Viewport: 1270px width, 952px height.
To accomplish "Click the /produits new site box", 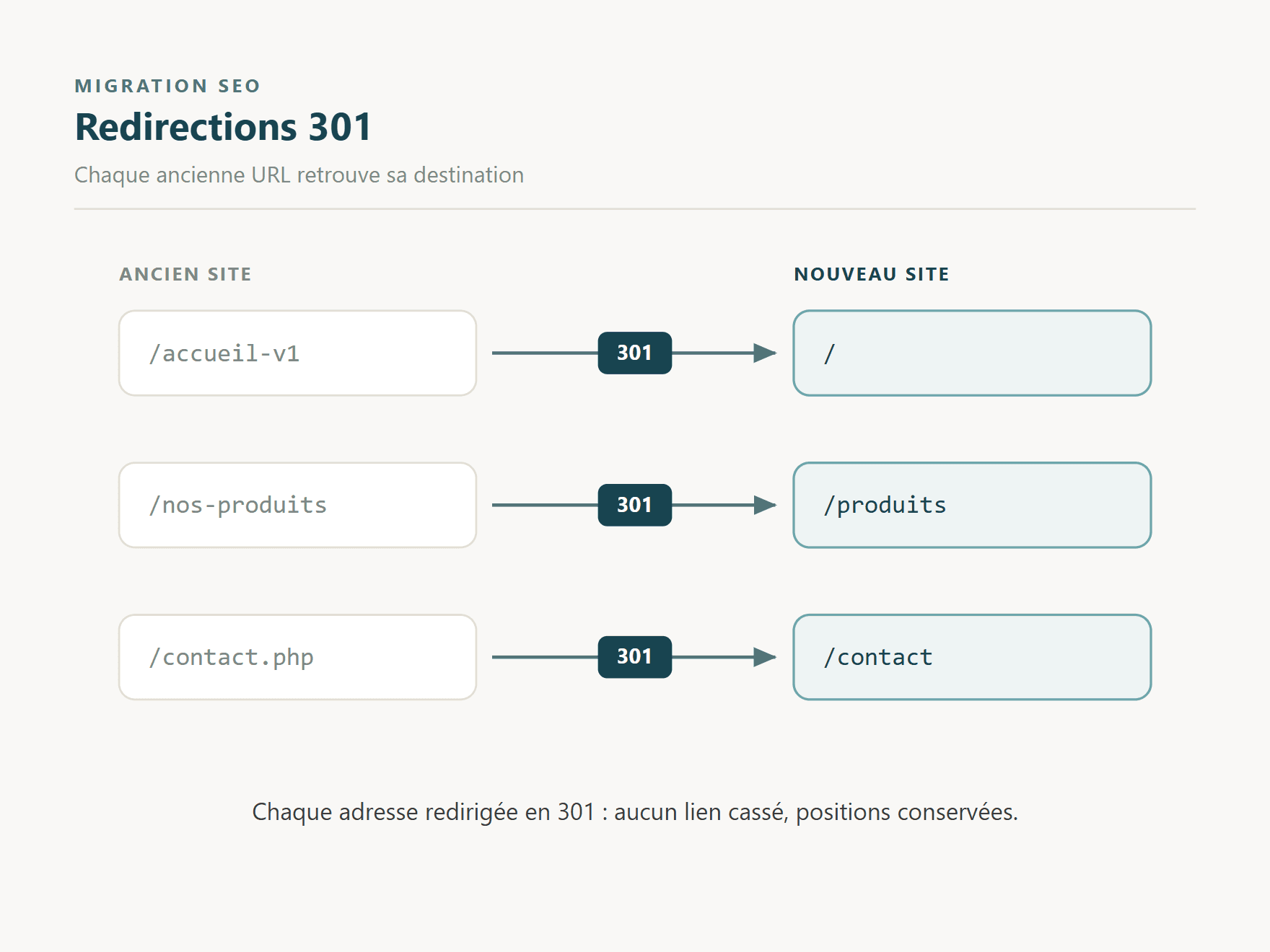I will [972, 505].
